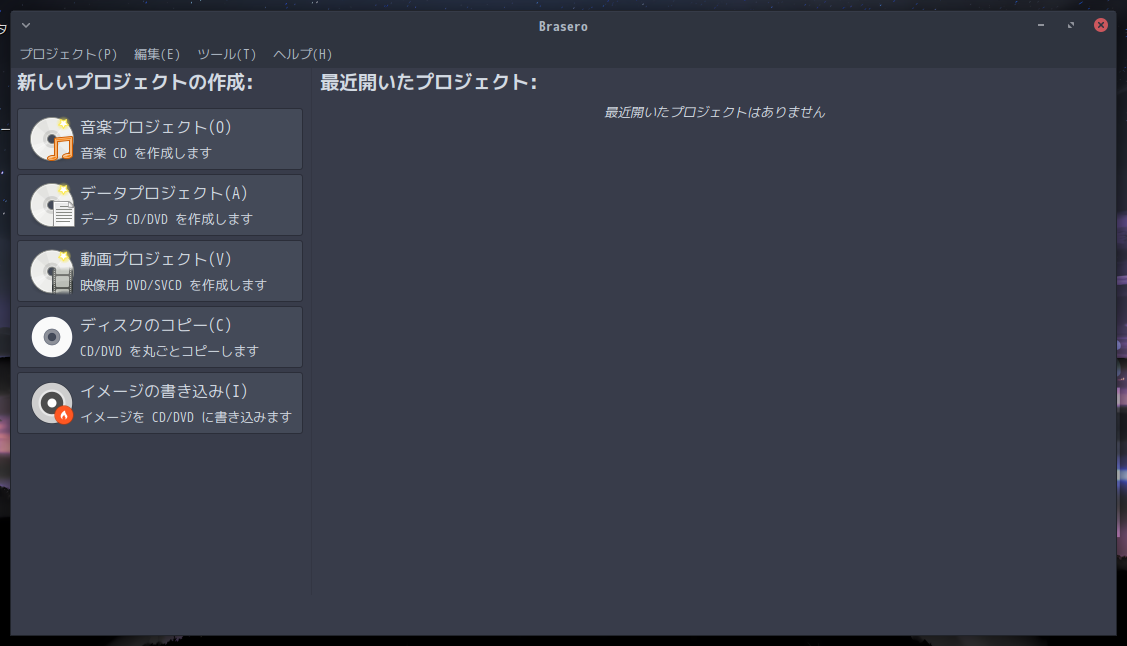Image resolution: width=1127 pixels, height=646 pixels.
Task: Open the ツール(T) menu
Action: point(226,54)
